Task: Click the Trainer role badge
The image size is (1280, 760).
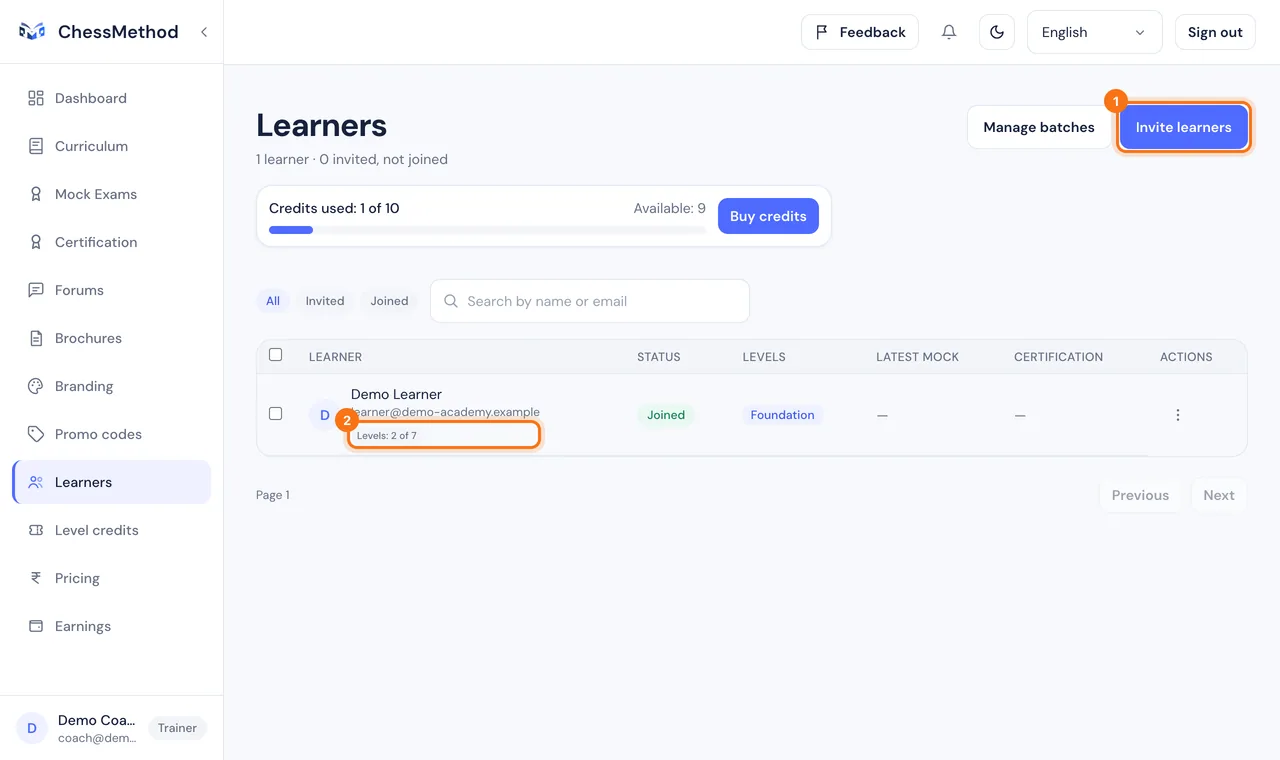Action: pos(177,728)
